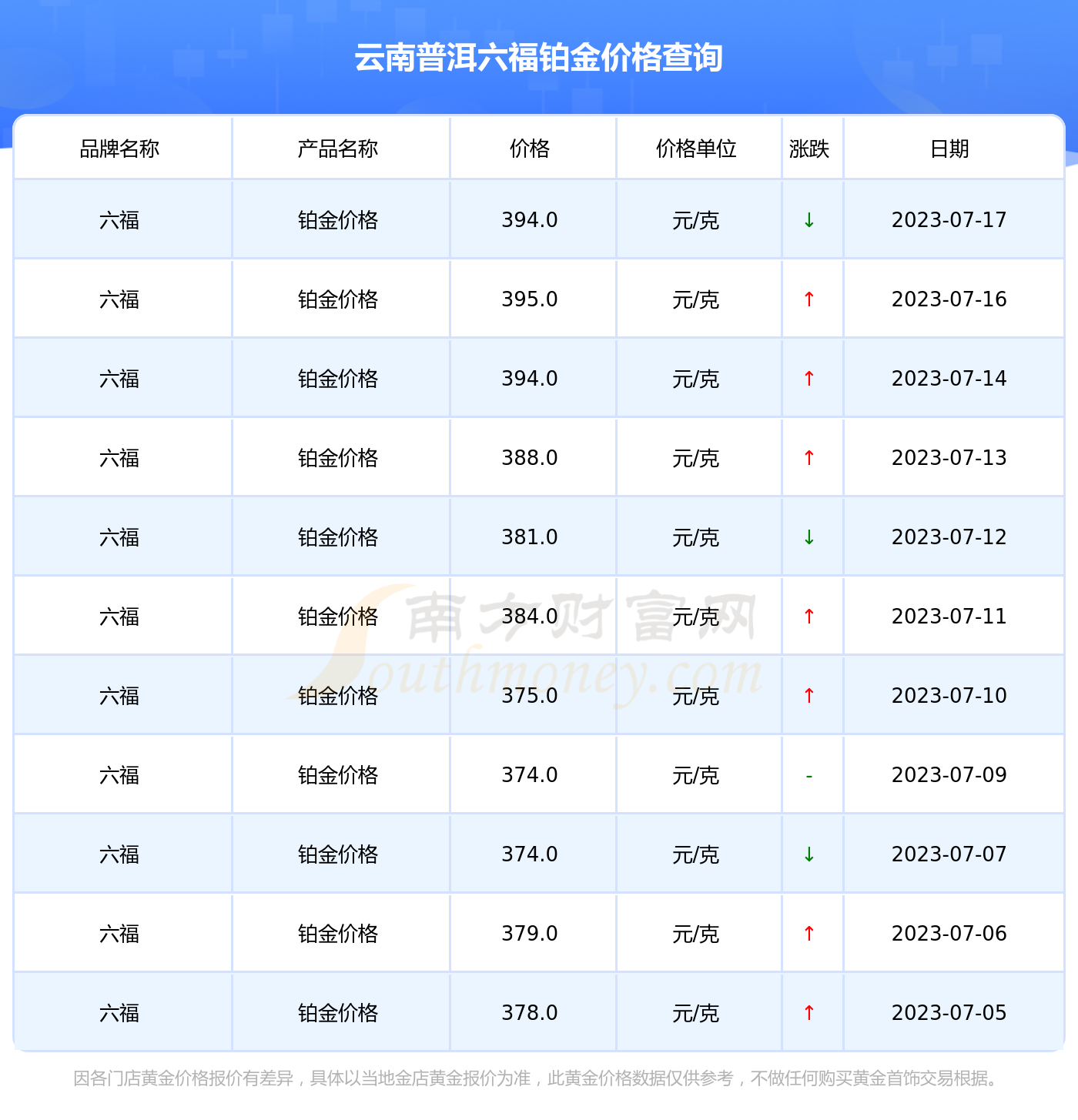
Task: Select the date 2023-07-10
Action: pyautogui.click(x=949, y=696)
